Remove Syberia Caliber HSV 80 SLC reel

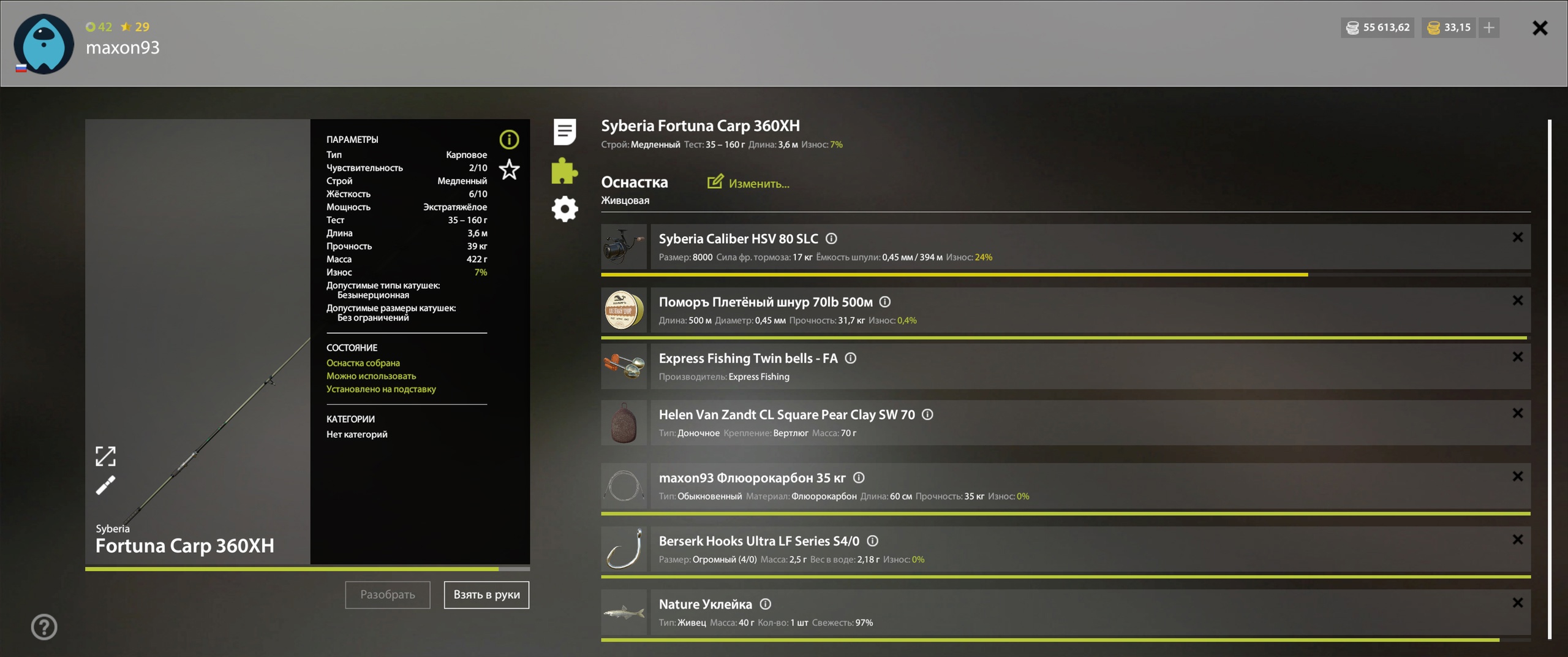click(1518, 237)
